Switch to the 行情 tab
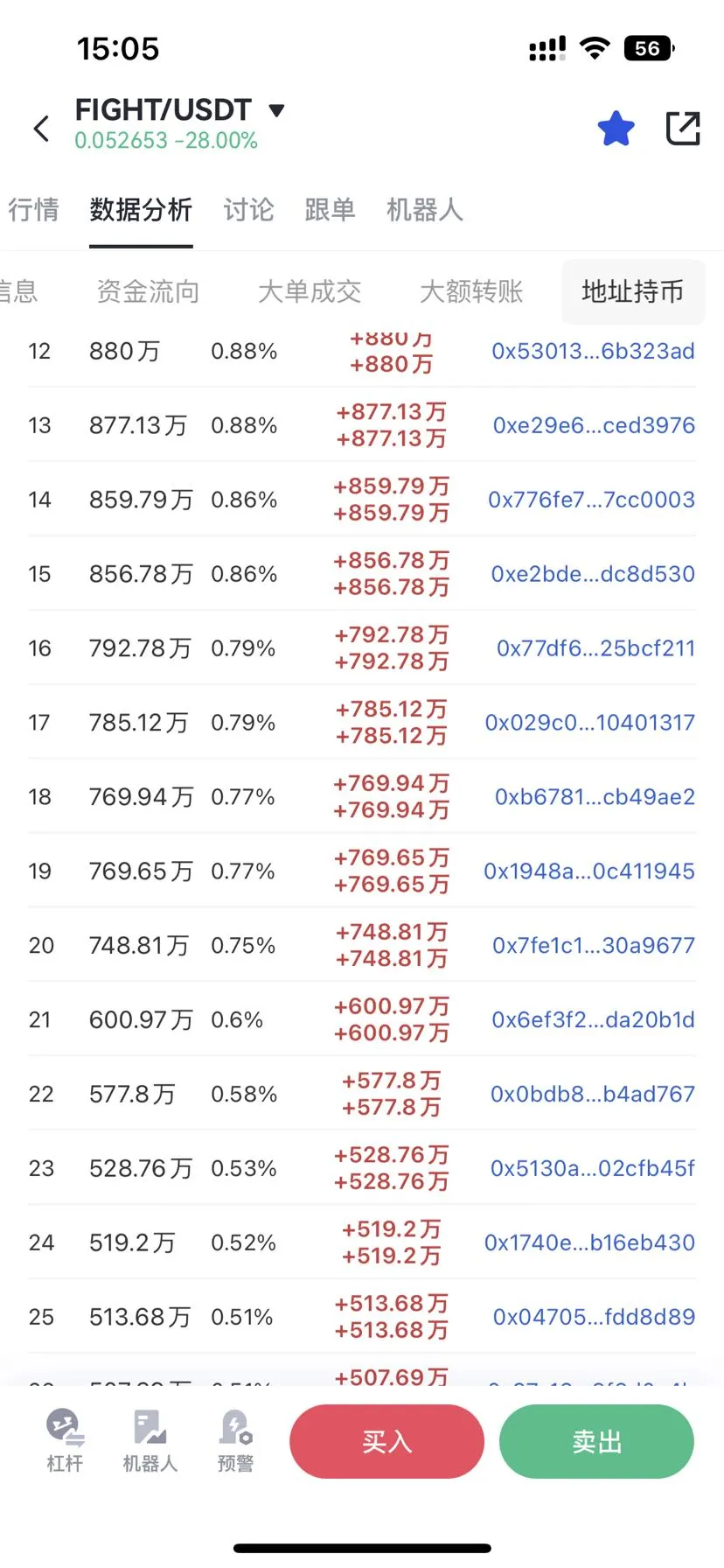 (x=34, y=210)
